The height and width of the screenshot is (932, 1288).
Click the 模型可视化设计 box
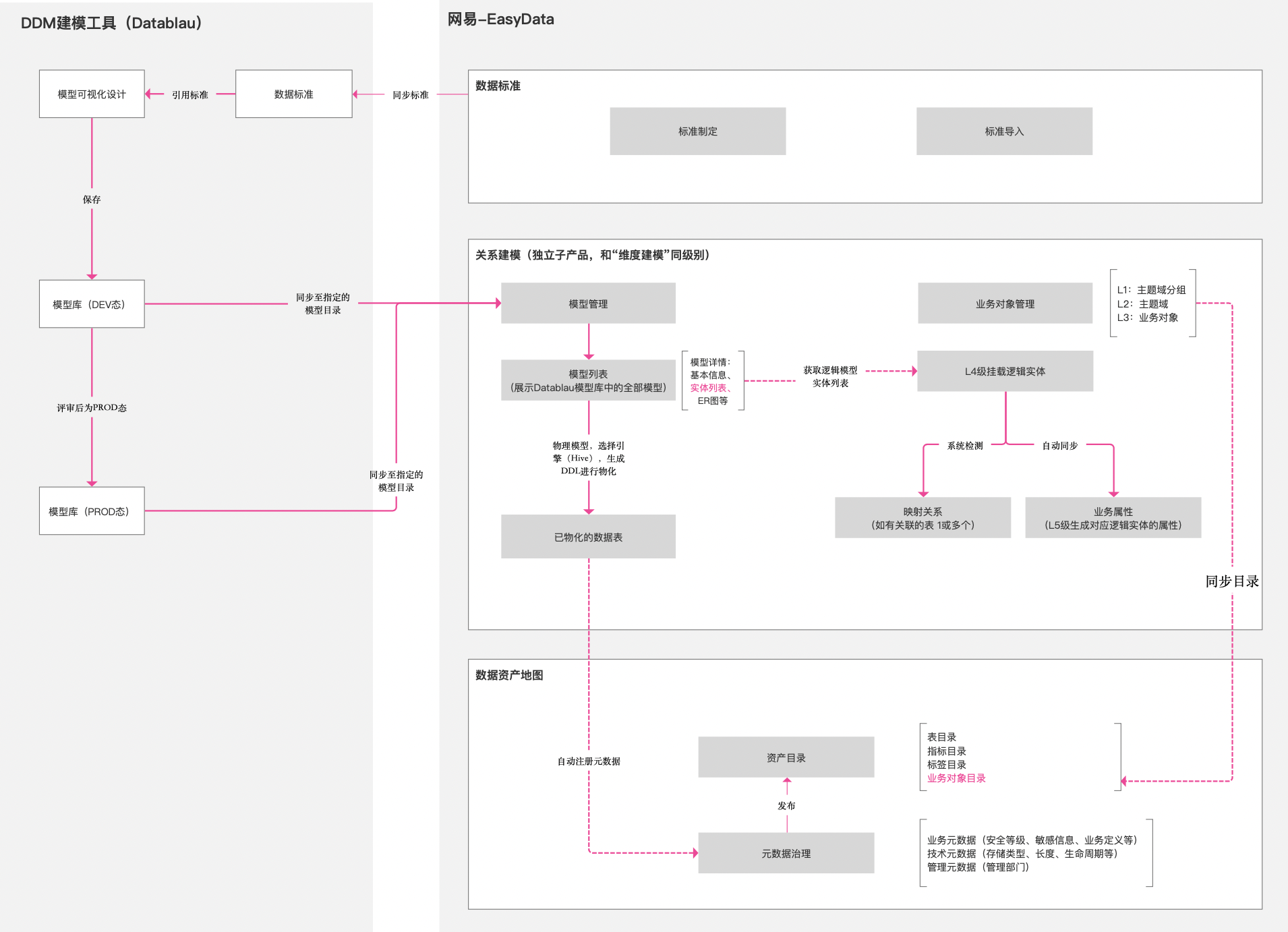coord(92,94)
